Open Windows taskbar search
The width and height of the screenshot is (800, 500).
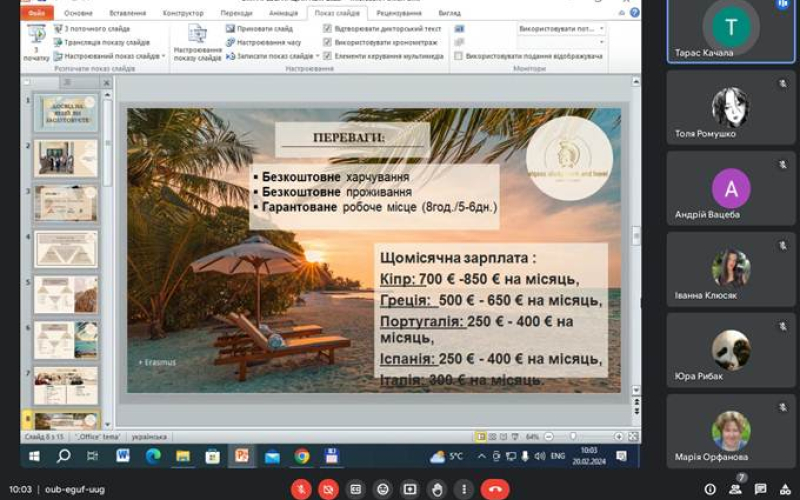click(63, 456)
